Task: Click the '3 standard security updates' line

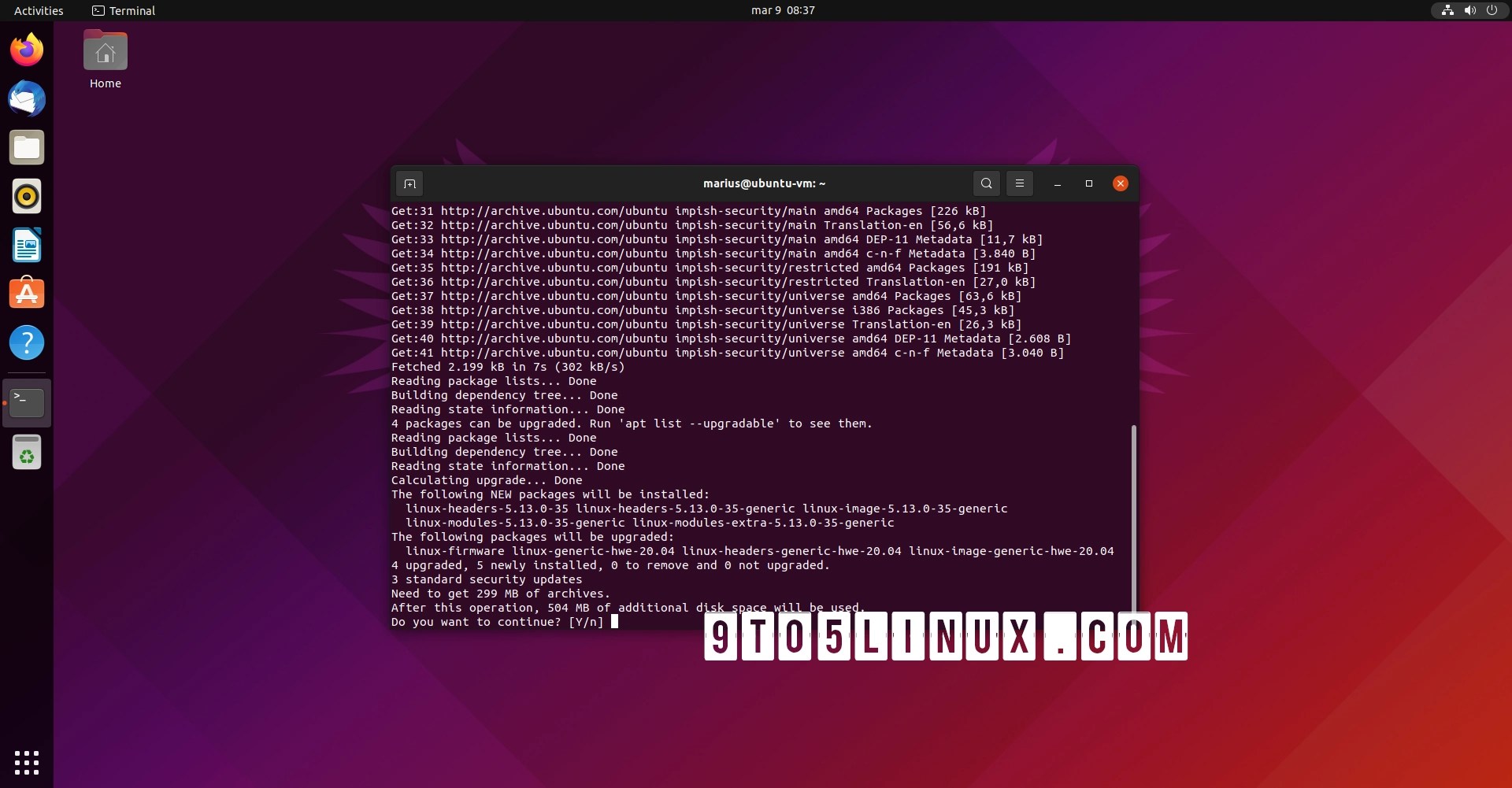Action: 487,579
